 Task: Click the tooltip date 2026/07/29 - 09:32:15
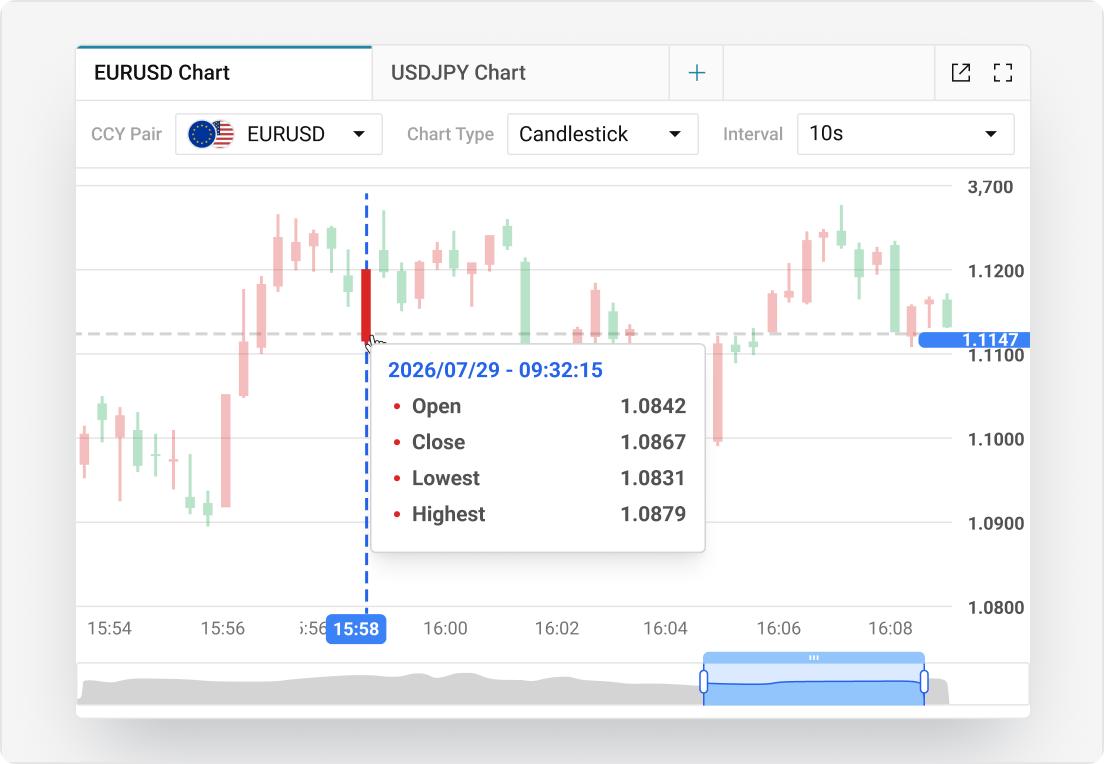tap(495, 370)
